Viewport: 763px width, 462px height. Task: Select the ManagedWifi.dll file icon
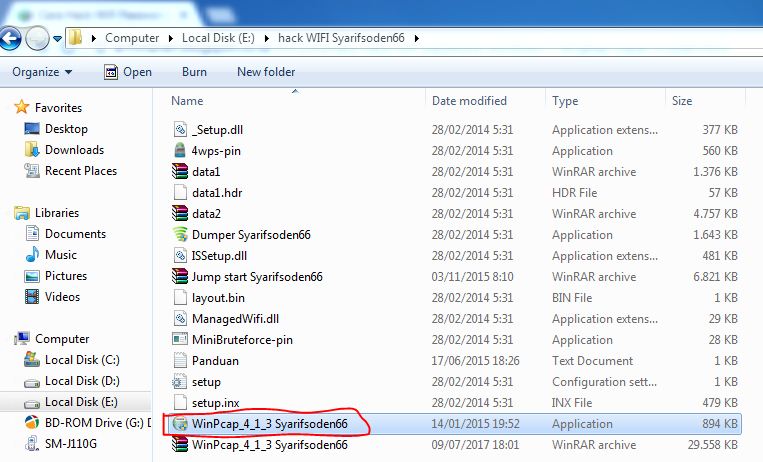click(x=180, y=318)
